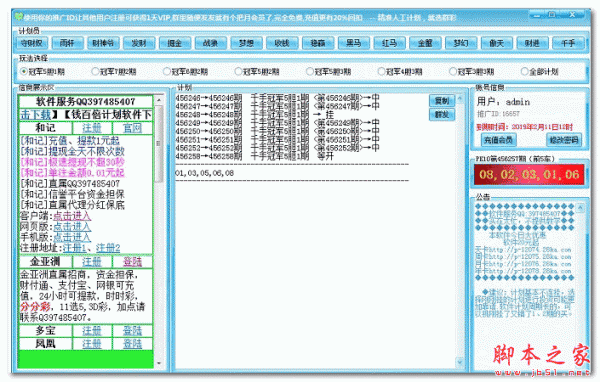Select the 梦想 planner
Image resolution: width=600 pixels, height=382 pixels.
coord(246,43)
